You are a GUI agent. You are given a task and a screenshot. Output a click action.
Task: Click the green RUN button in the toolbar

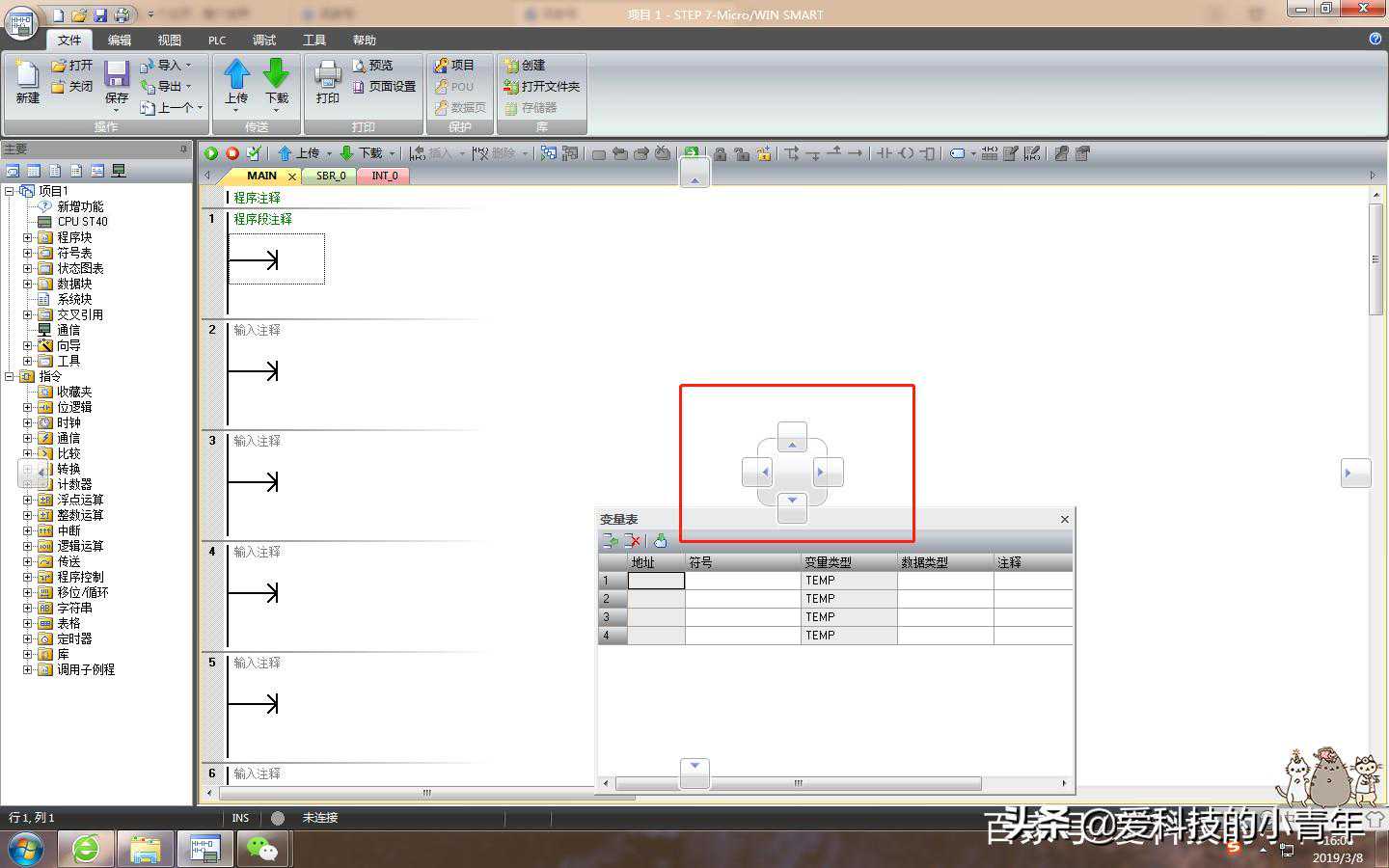[x=211, y=153]
